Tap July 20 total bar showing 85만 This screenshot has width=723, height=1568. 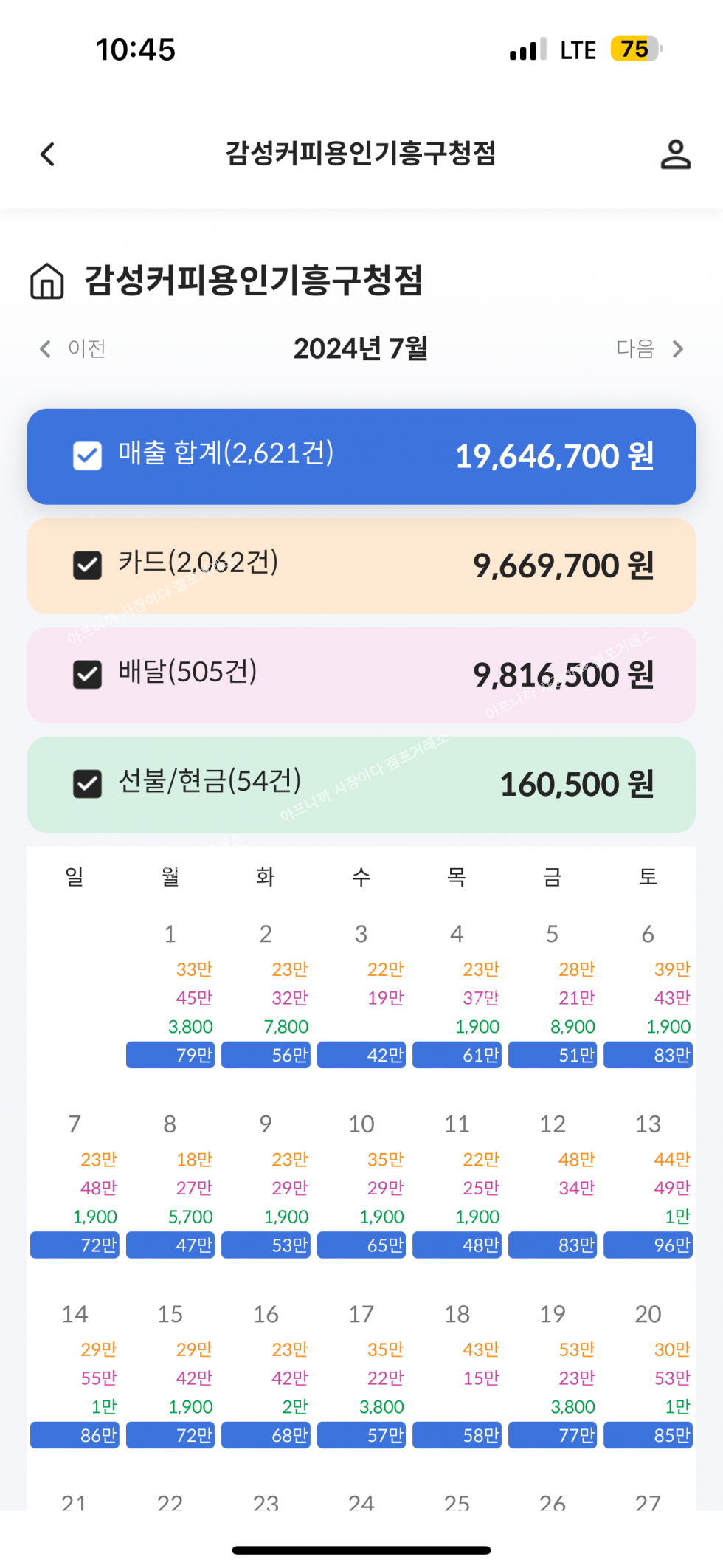point(648,1435)
